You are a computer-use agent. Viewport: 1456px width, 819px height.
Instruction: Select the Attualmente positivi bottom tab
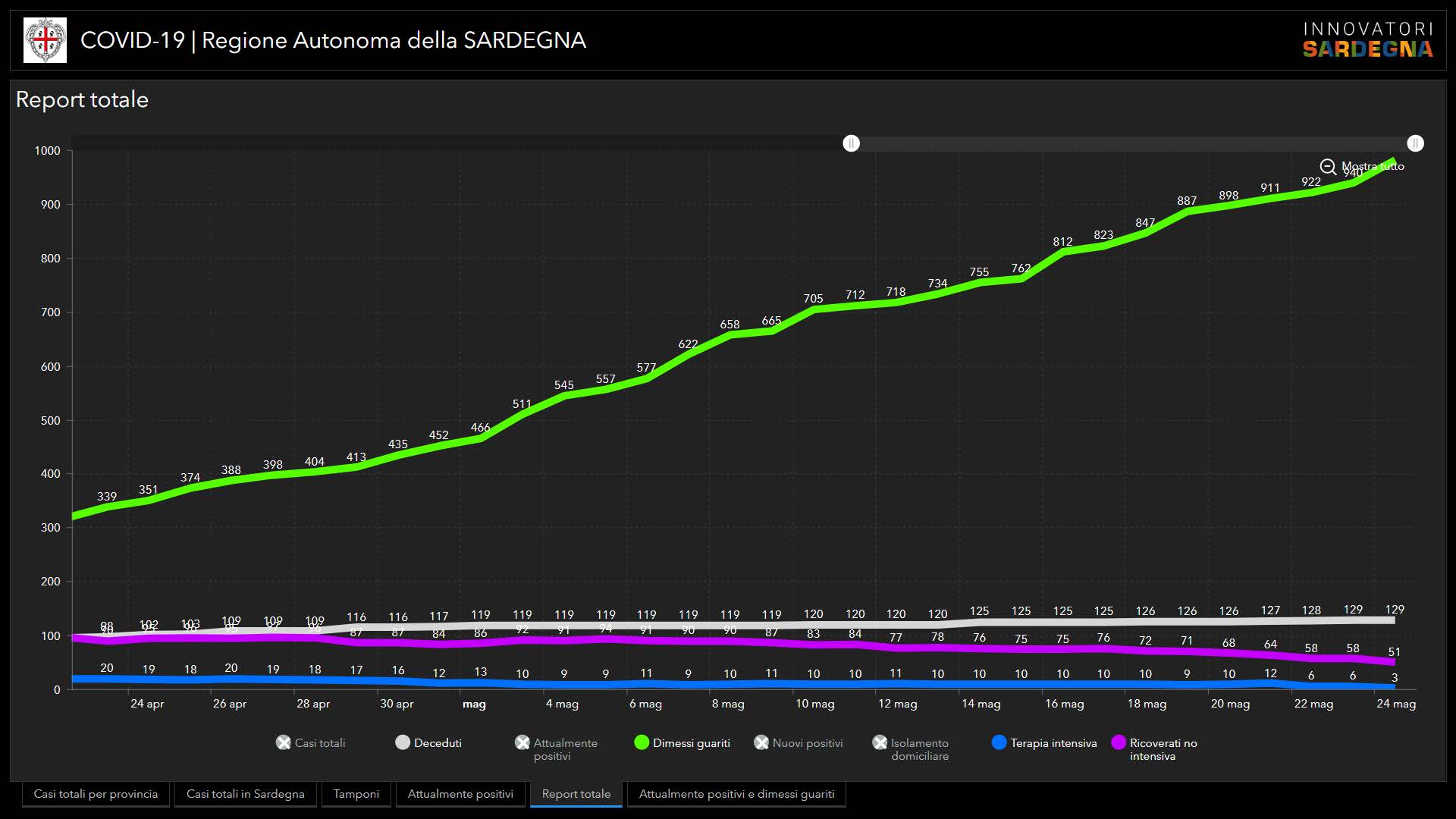[460, 794]
